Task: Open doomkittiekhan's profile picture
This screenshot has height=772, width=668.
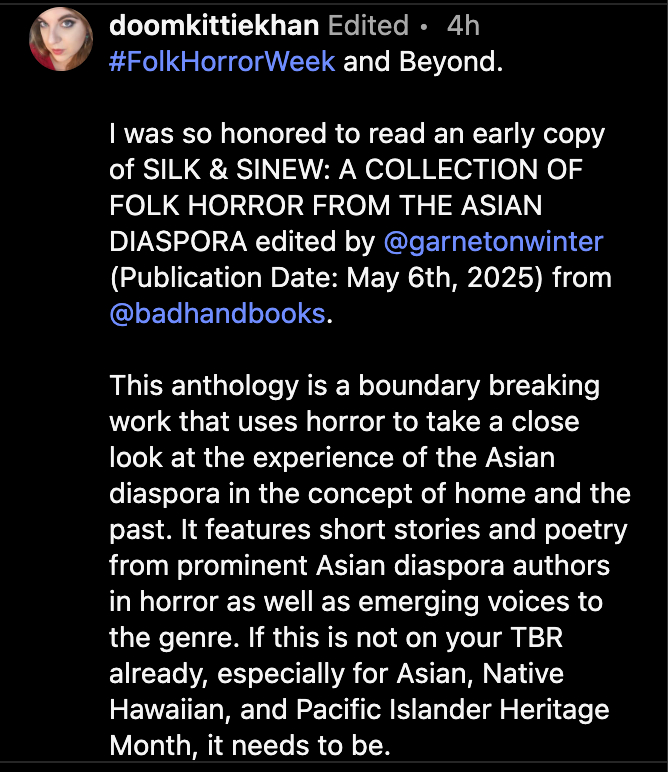Action: 61,39
